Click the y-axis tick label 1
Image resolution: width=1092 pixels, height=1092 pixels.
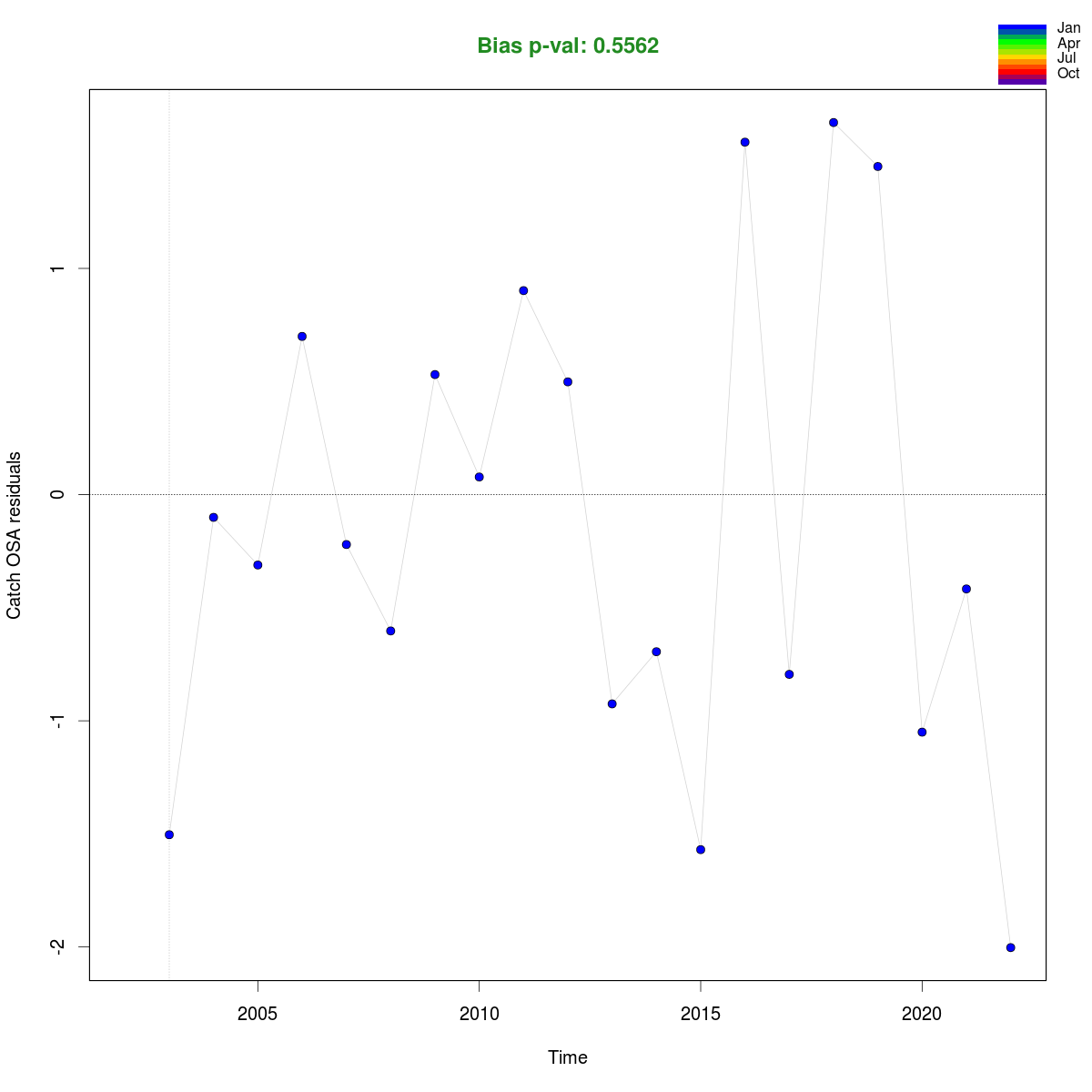[58, 268]
